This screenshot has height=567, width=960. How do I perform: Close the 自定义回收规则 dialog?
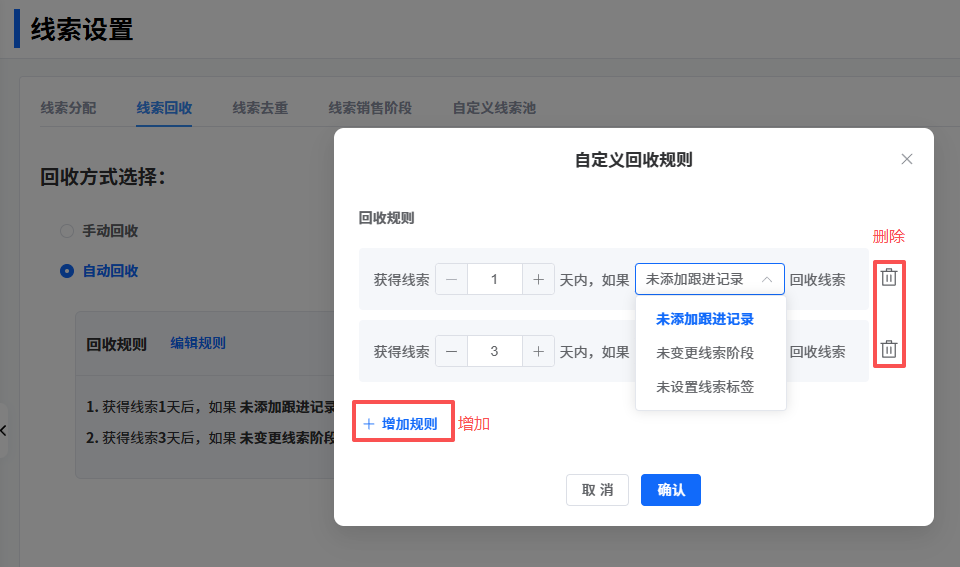tap(907, 159)
